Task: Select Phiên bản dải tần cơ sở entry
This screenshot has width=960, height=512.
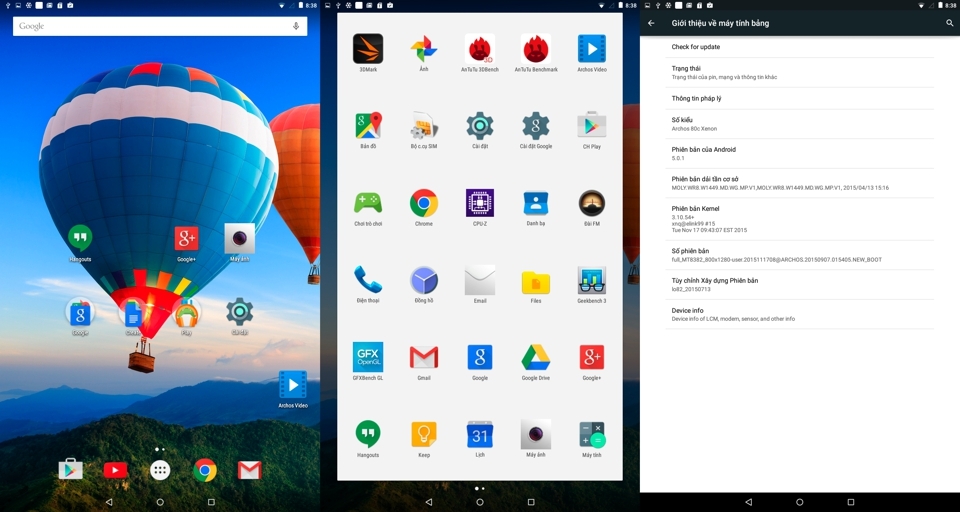Action: point(800,183)
